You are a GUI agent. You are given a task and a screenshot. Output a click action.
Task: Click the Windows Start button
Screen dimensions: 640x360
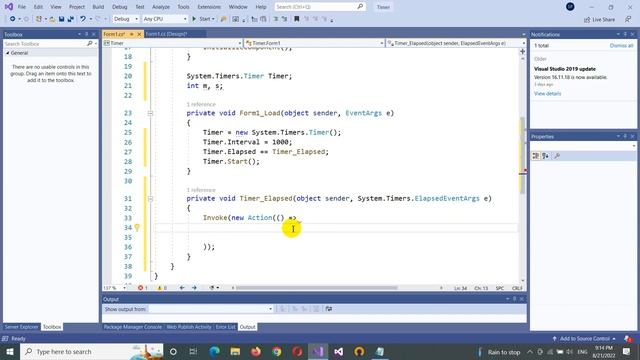pos(10,351)
